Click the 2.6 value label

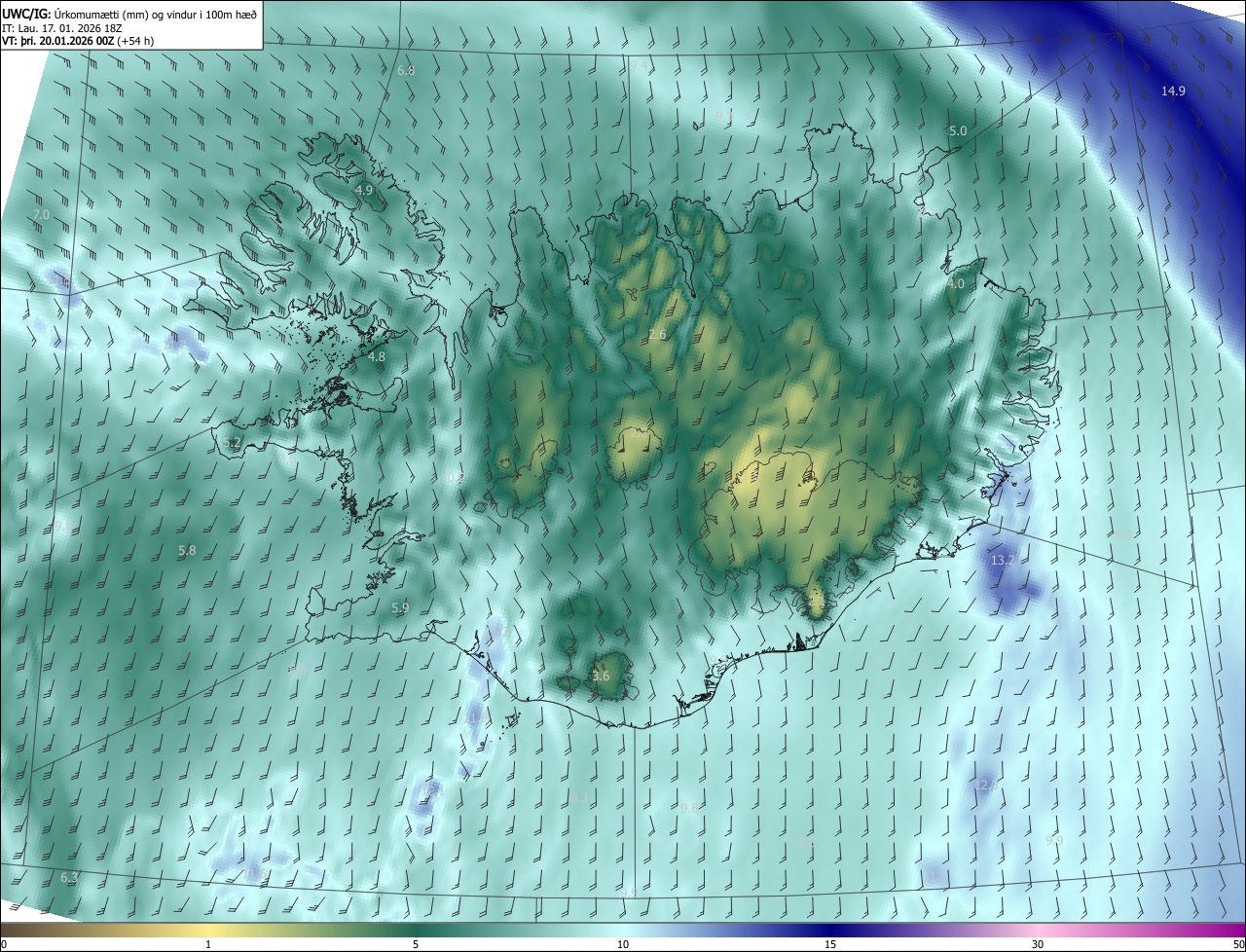pyautogui.click(x=657, y=336)
